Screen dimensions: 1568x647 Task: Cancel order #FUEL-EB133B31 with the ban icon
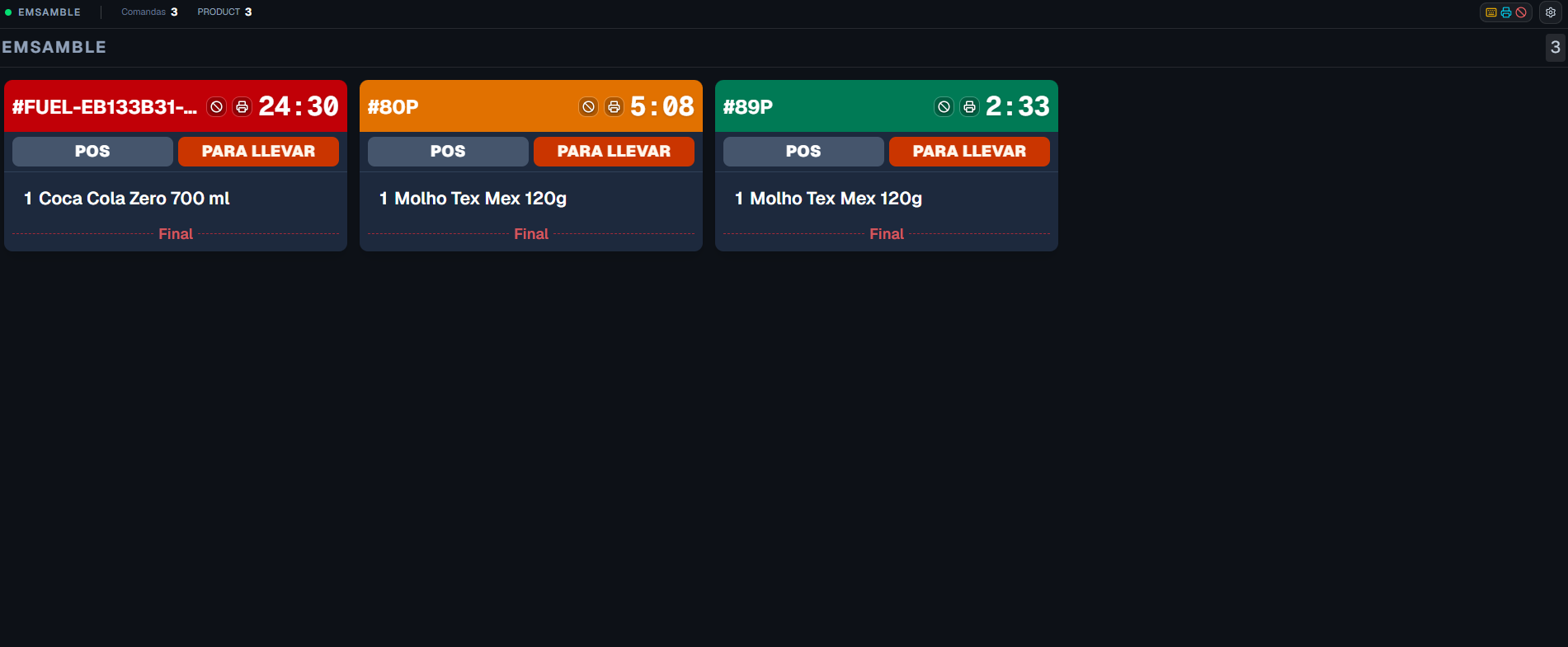[216, 106]
